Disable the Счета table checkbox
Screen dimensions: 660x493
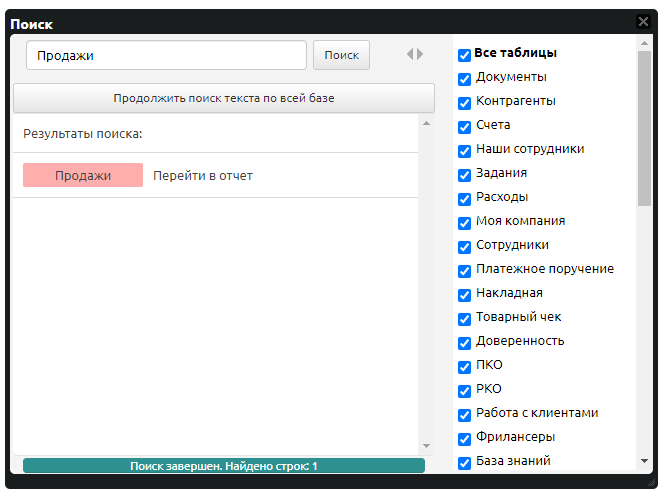point(464,127)
